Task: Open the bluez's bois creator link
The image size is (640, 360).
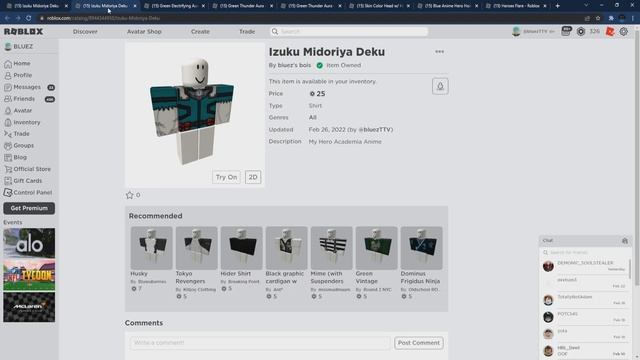Action: (x=294, y=65)
